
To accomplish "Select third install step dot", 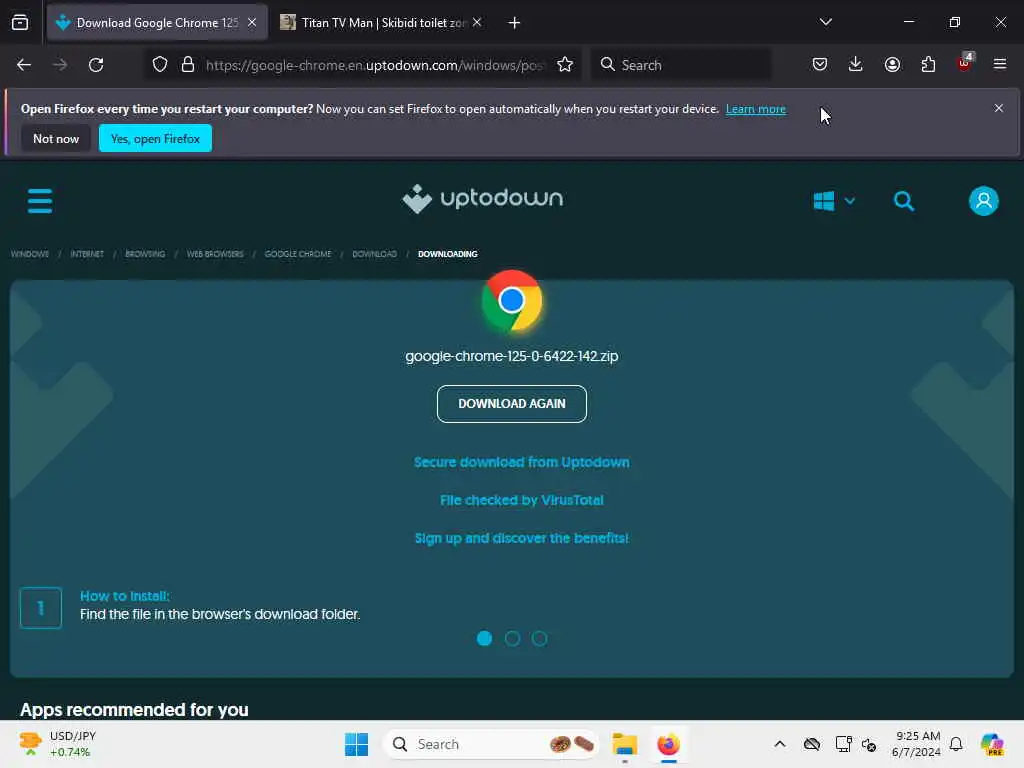I will pyautogui.click(x=539, y=638).
